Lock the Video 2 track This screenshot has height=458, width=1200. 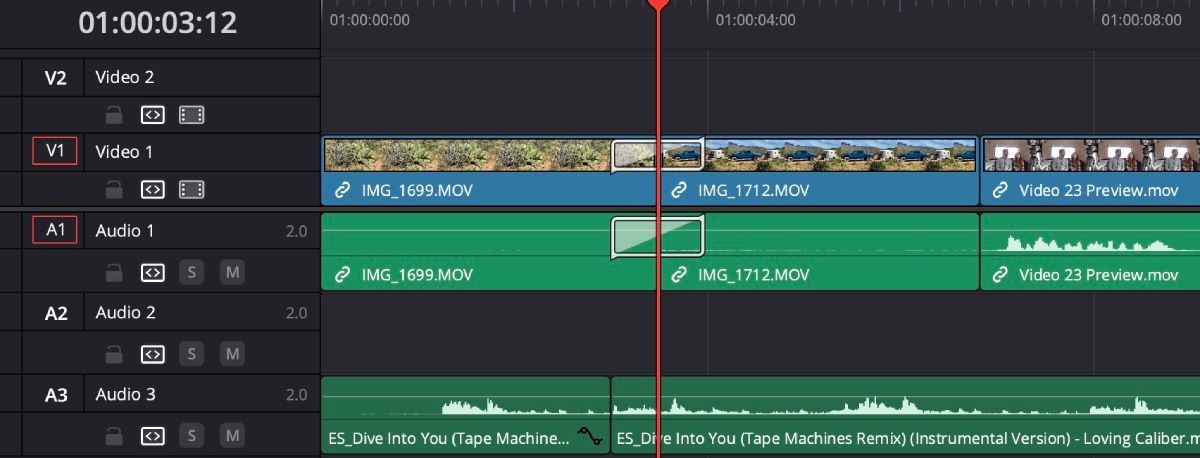point(115,115)
